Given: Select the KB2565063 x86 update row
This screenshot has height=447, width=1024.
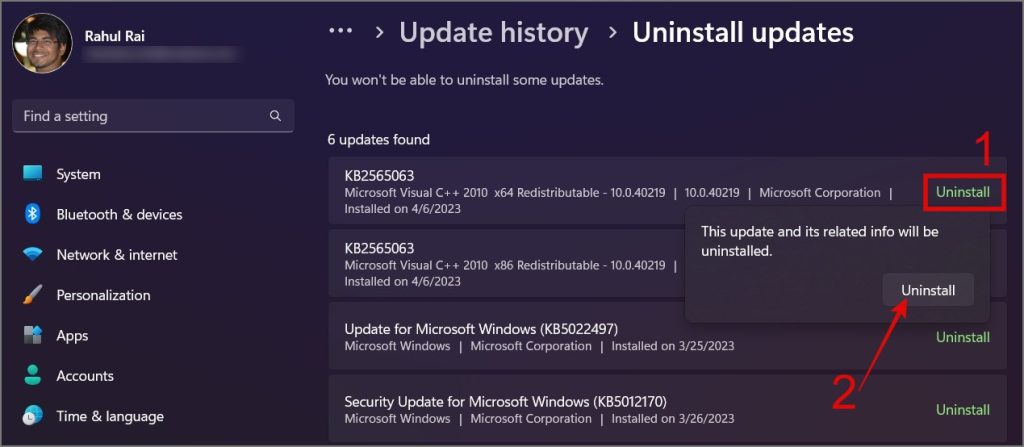Looking at the screenshot, I should 500,264.
